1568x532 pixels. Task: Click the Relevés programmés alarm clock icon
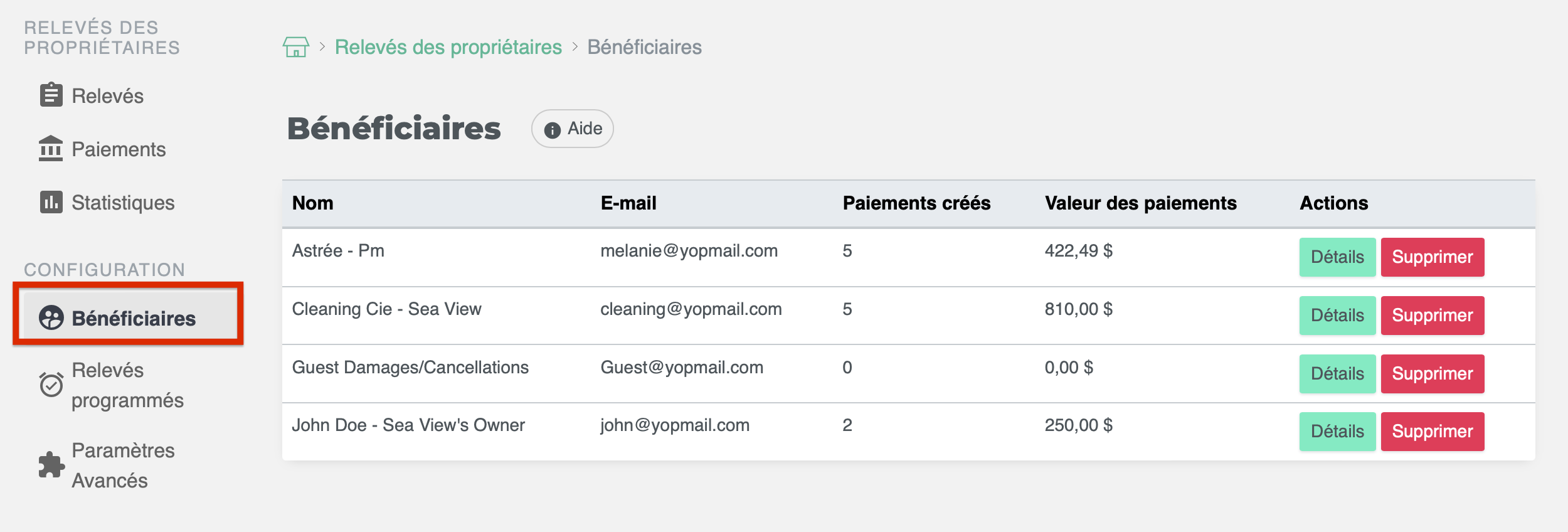pos(51,385)
